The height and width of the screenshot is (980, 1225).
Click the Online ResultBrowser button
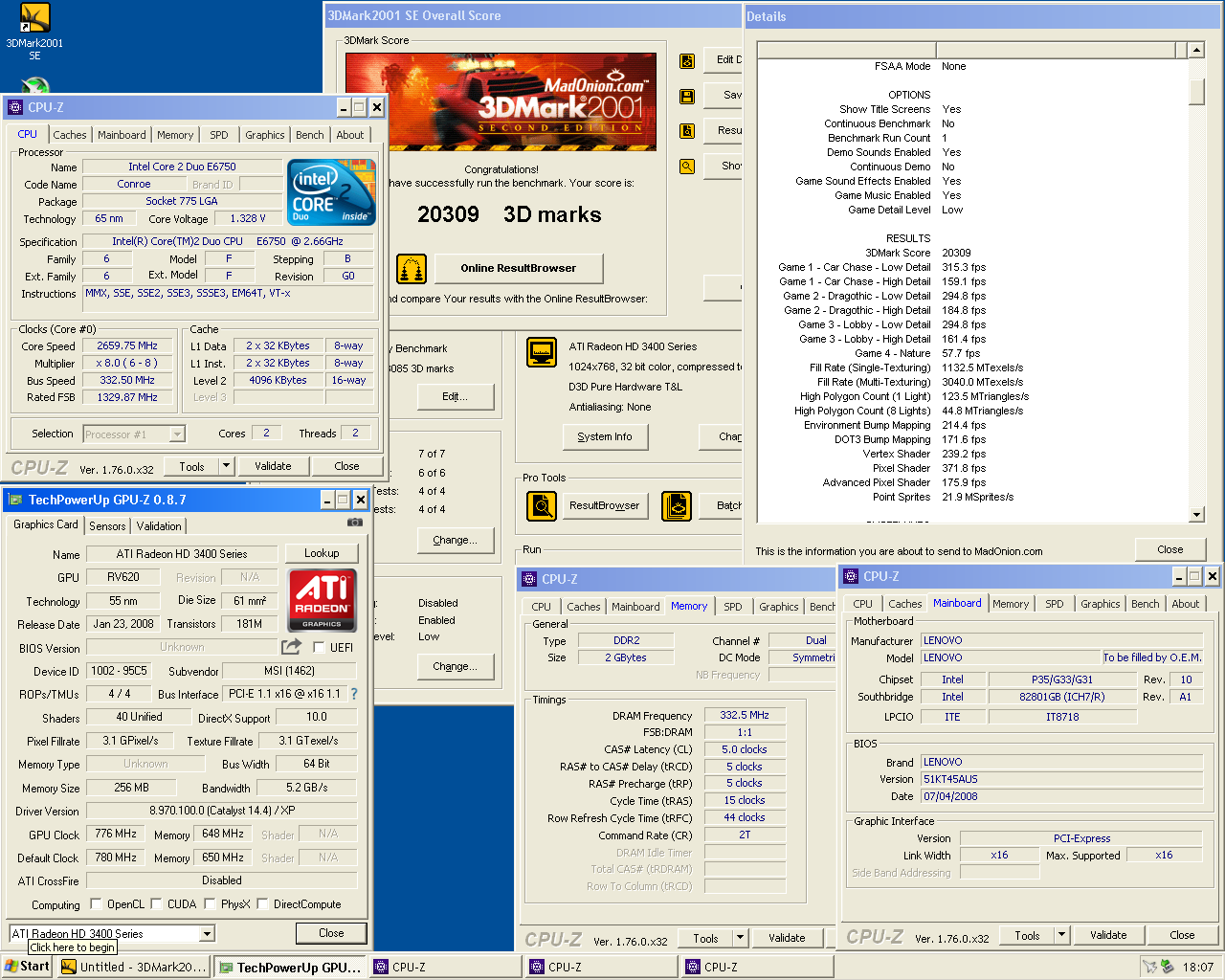point(519,268)
